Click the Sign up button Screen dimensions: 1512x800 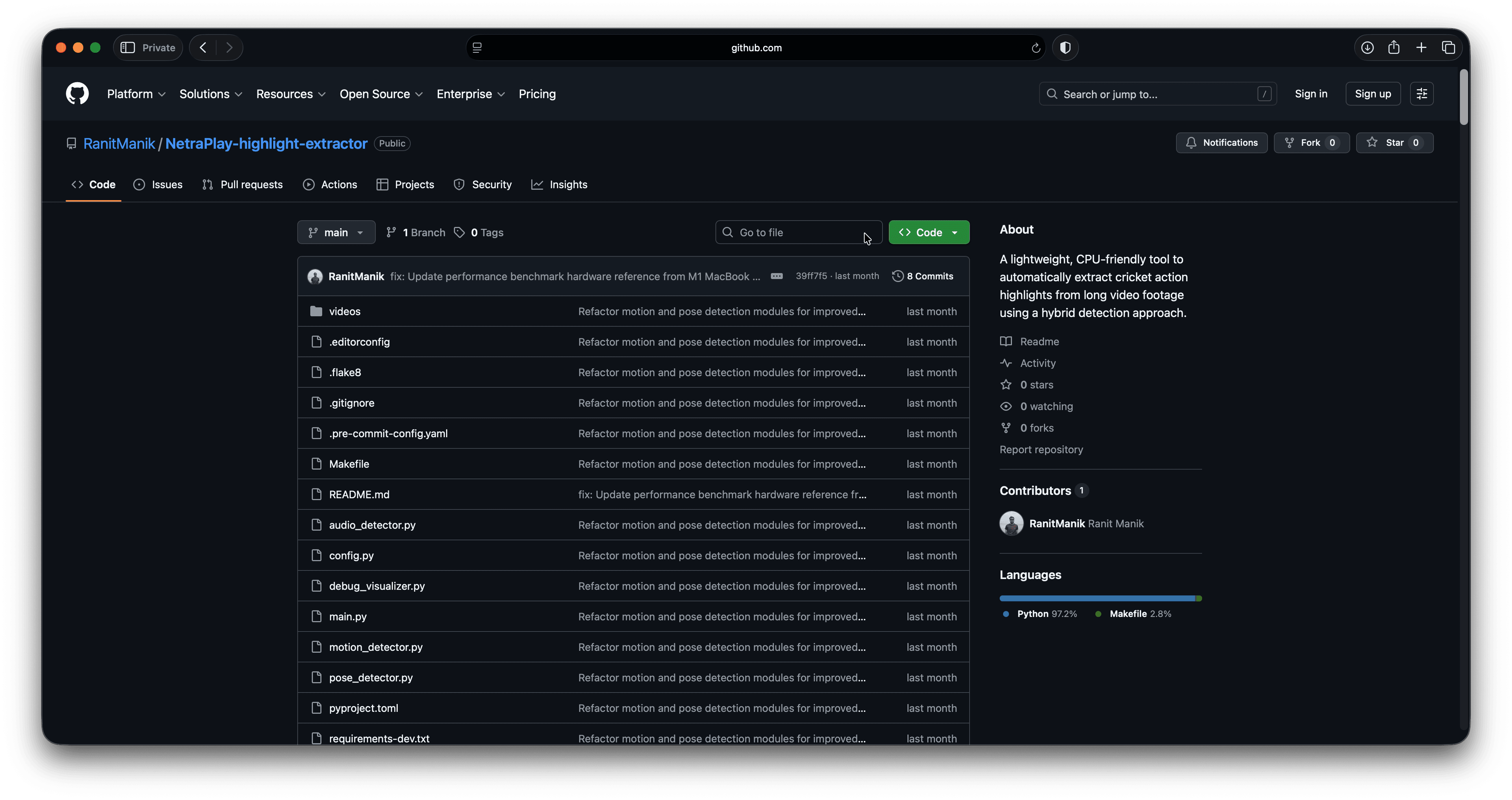coord(1372,94)
